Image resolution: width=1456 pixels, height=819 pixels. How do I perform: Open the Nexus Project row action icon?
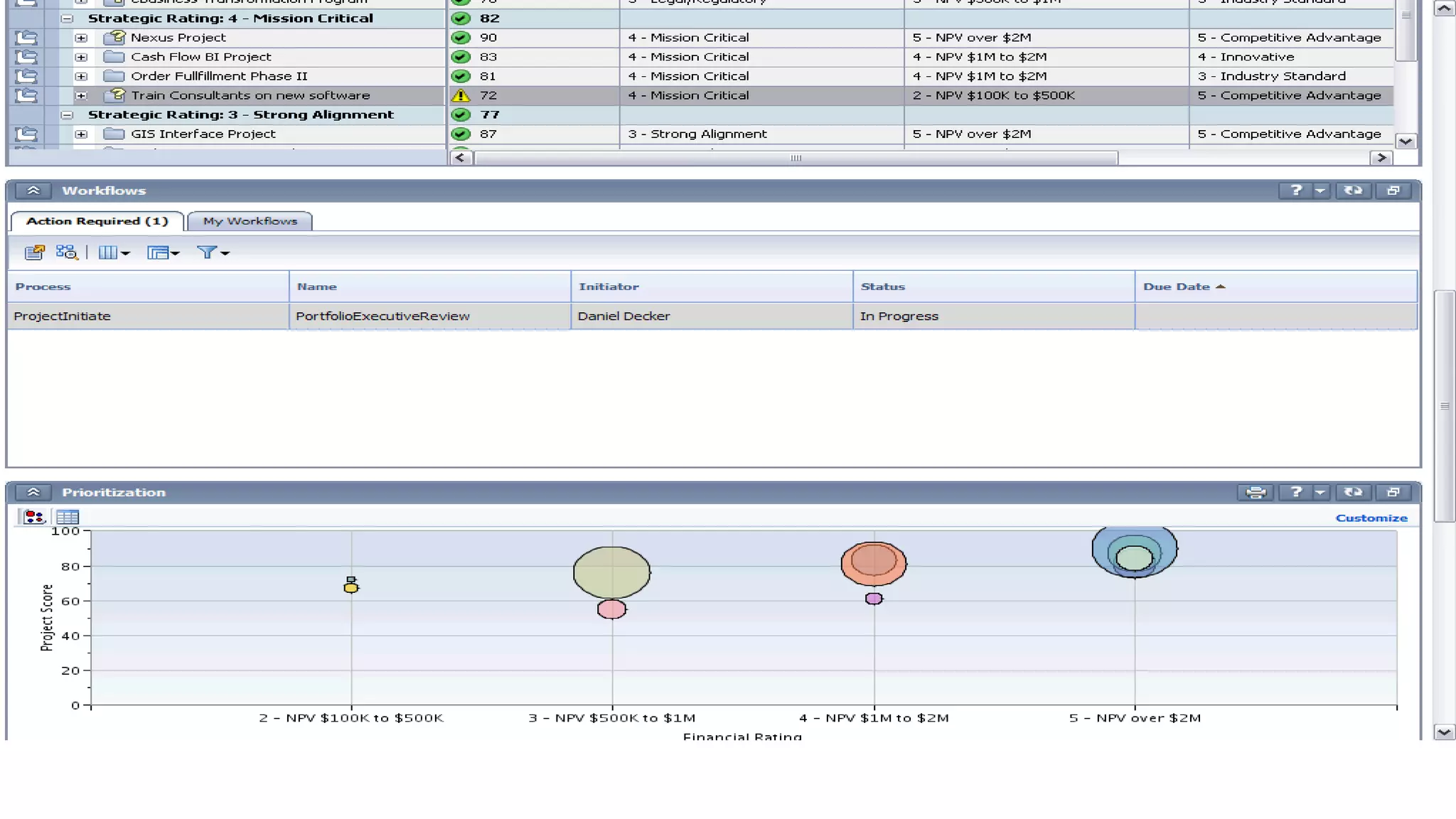(x=26, y=38)
